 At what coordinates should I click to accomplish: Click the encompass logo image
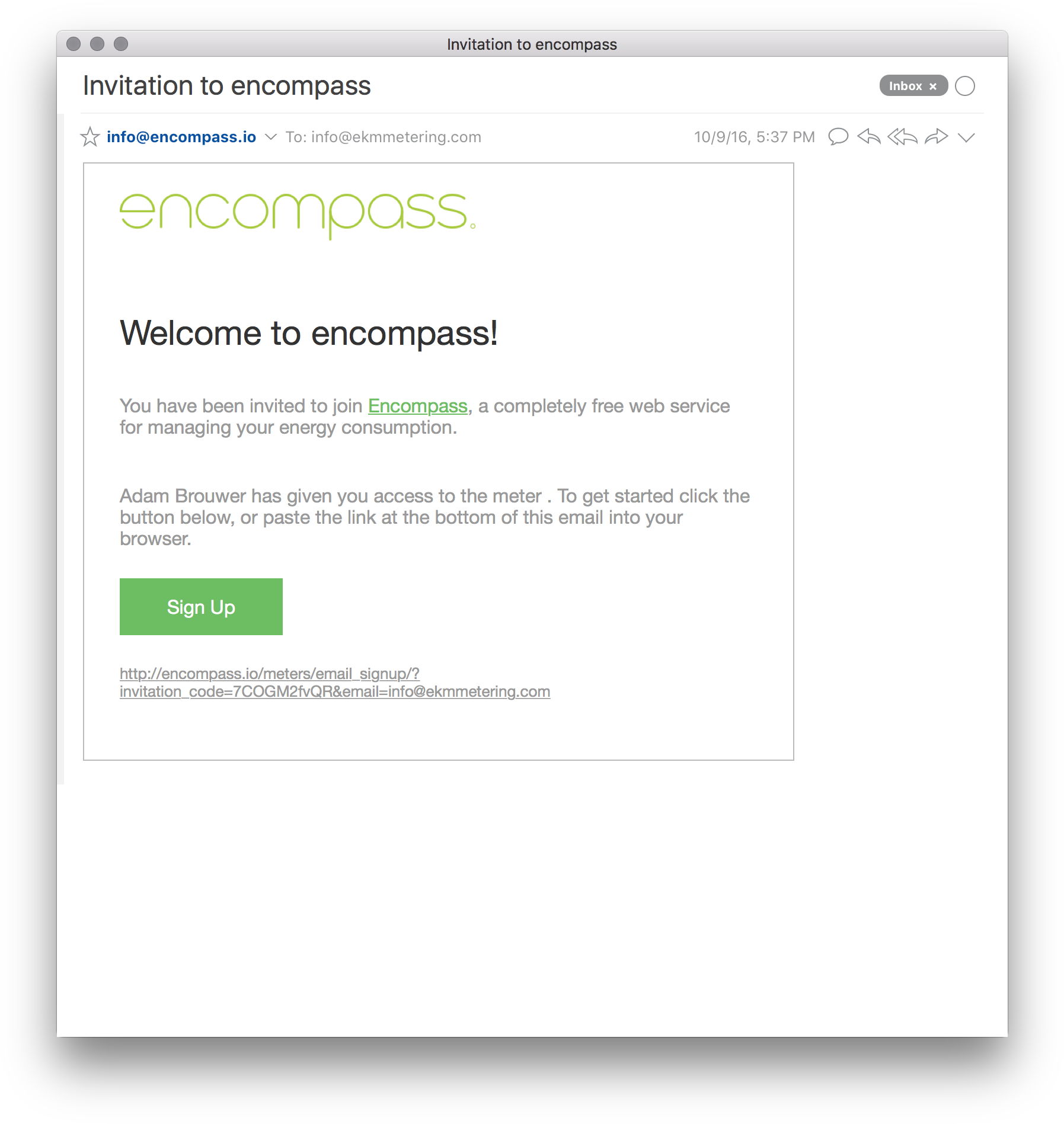pos(298,214)
